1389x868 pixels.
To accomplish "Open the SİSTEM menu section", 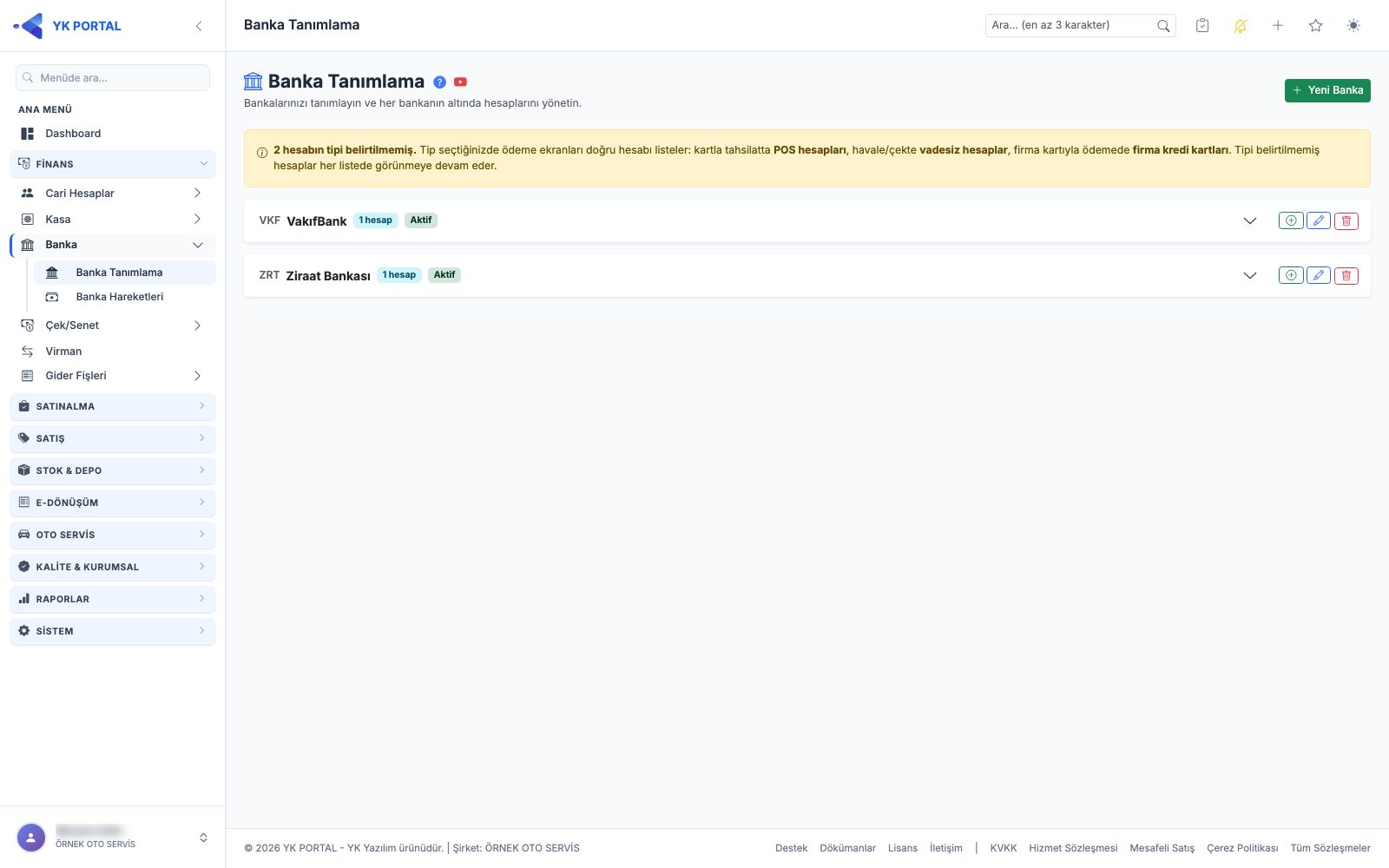I will [113, 631].
